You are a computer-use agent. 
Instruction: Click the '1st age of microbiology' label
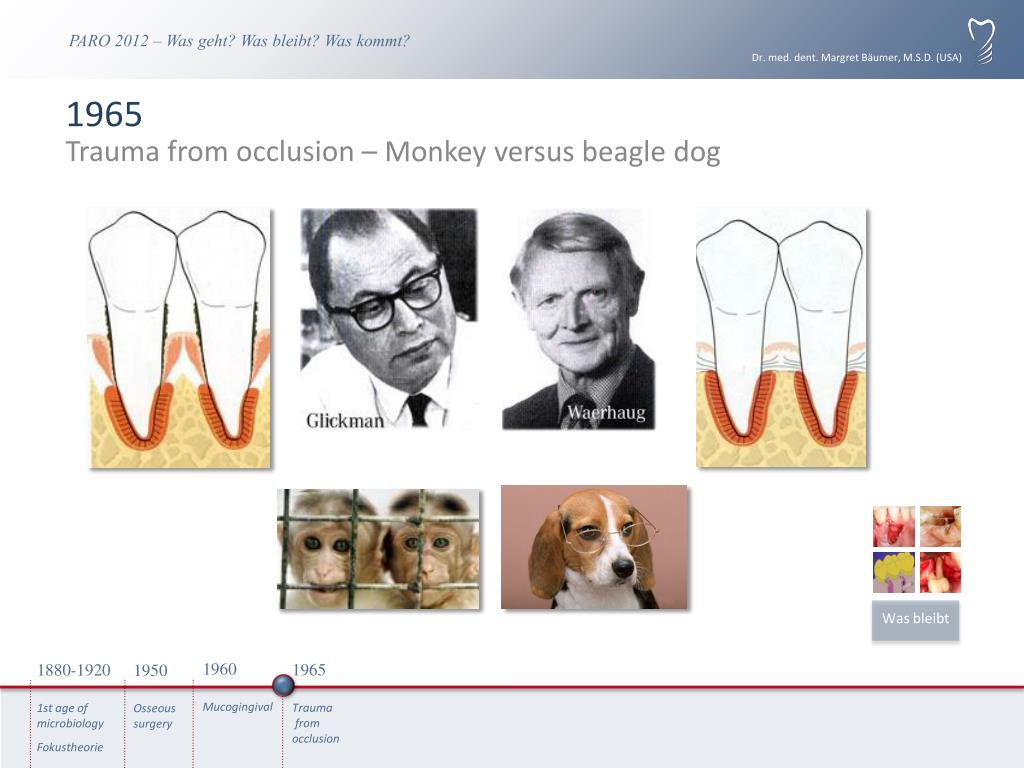click(x=70, y=716)
